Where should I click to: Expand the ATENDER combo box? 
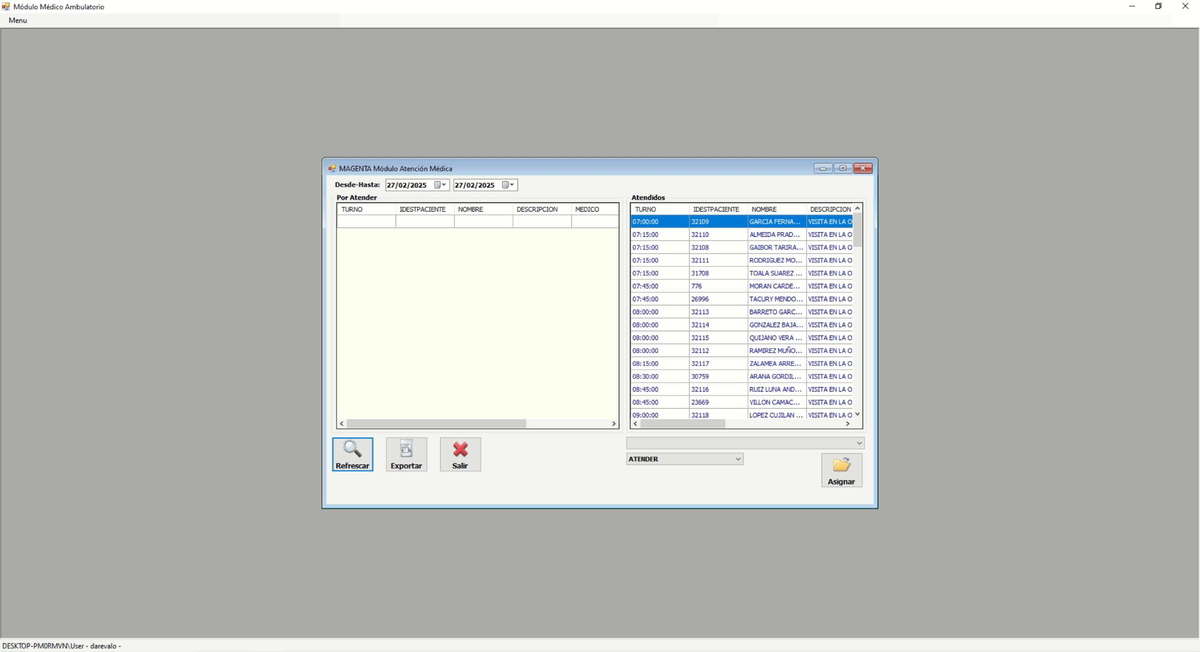(738, 459)
